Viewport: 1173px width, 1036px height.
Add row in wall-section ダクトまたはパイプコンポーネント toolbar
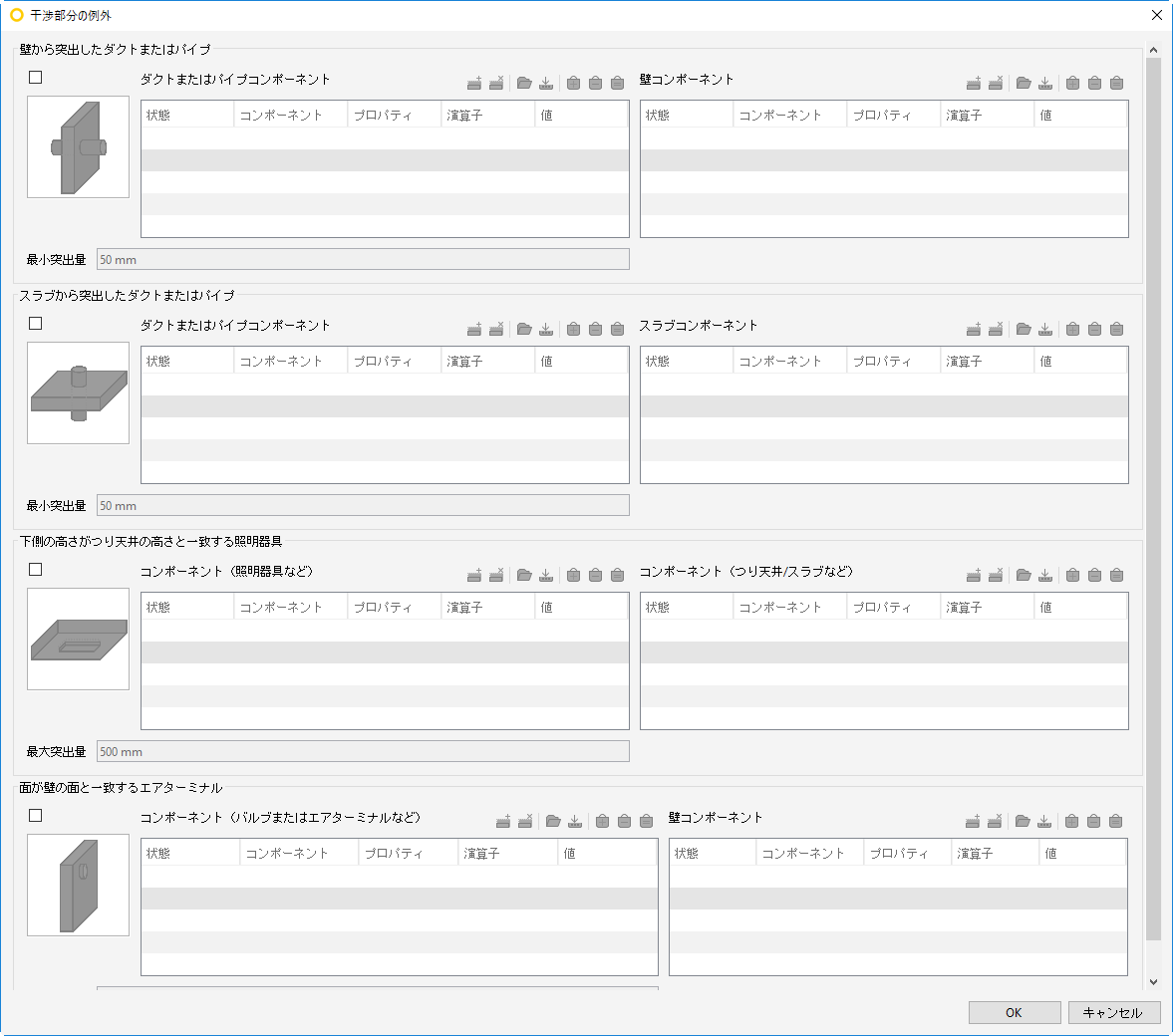474,83
